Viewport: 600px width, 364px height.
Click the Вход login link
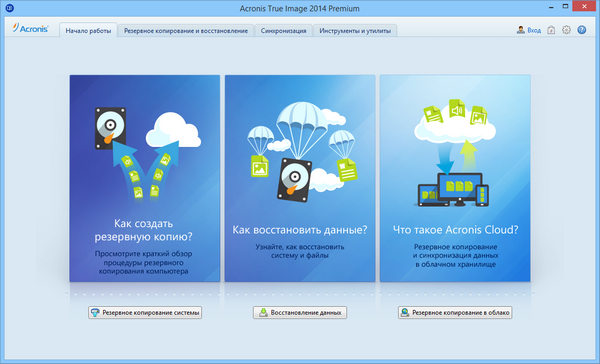pos(534,30)
